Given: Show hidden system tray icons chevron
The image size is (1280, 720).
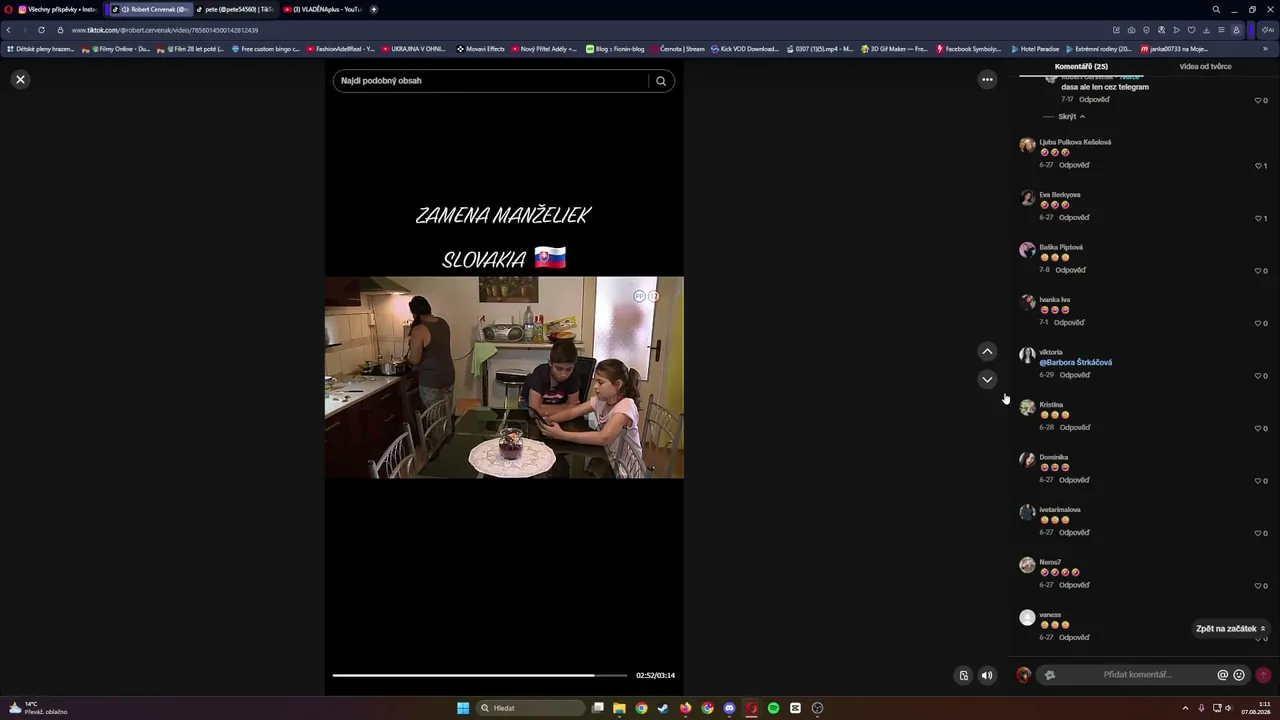Looking at the screenshot, I should click(1185, 708).
